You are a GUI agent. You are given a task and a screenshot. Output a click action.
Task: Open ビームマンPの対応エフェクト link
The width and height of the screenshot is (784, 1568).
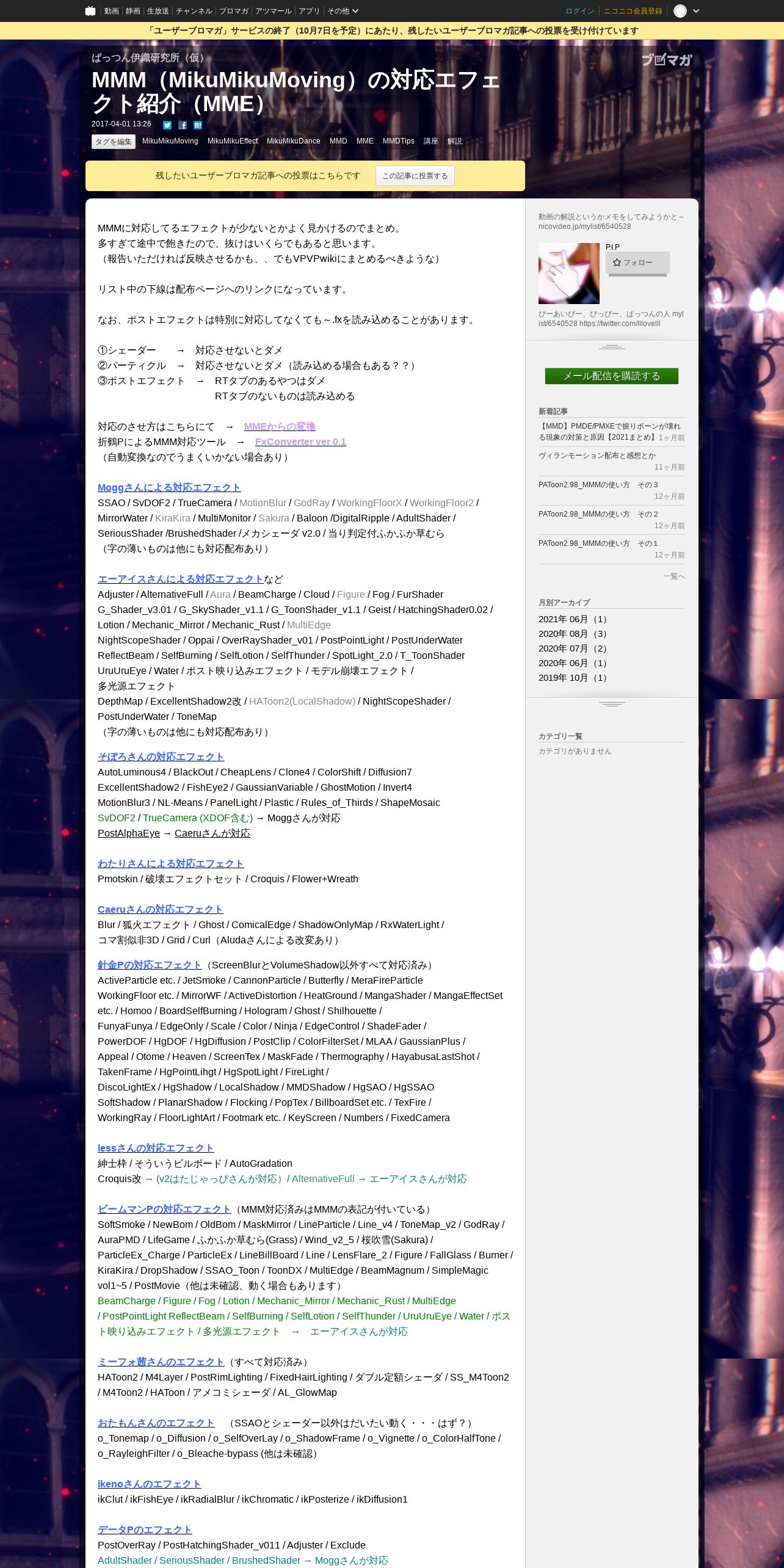coord(164,1210)
